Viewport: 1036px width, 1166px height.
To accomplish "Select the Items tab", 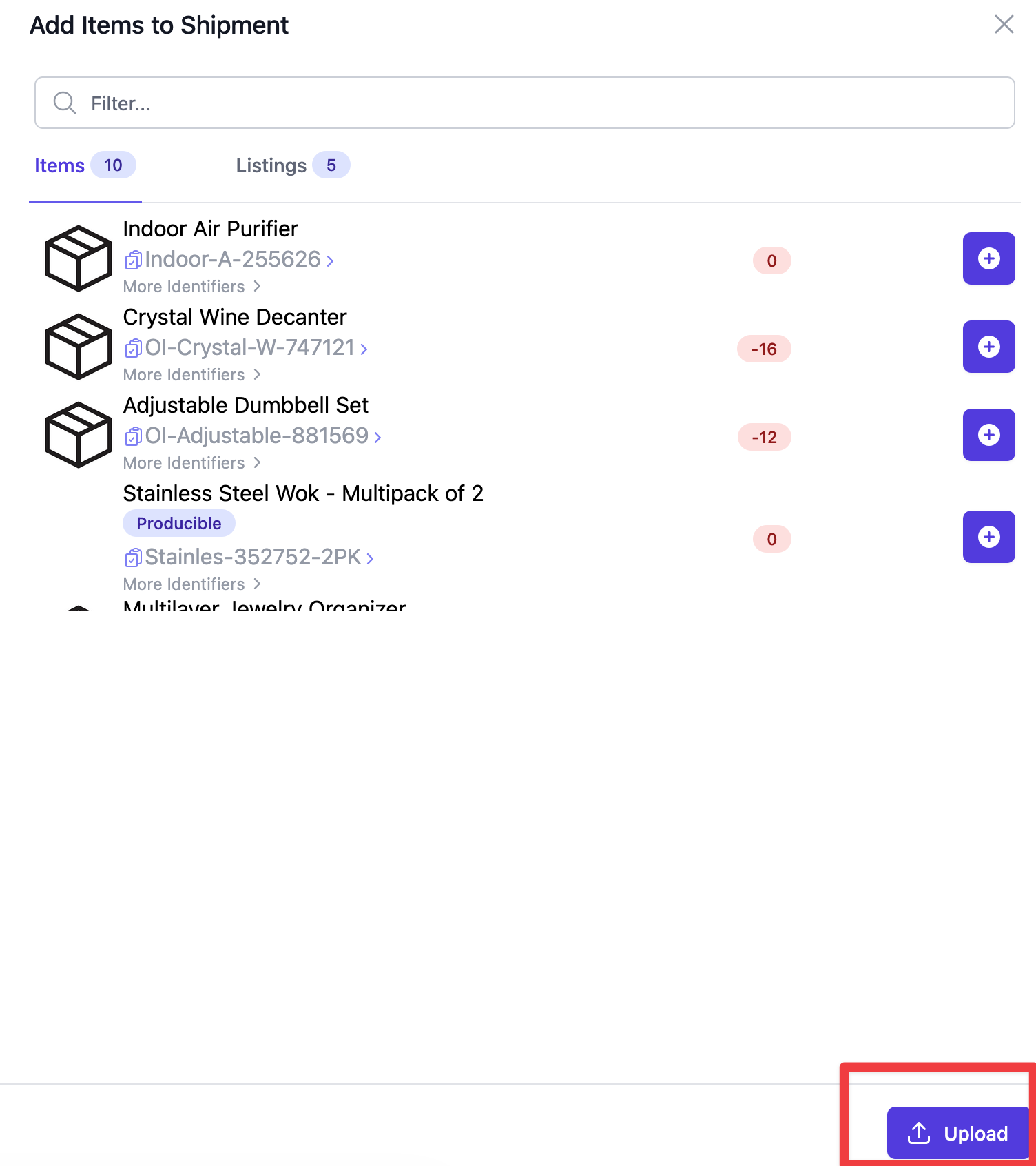I will pos(84,165).
